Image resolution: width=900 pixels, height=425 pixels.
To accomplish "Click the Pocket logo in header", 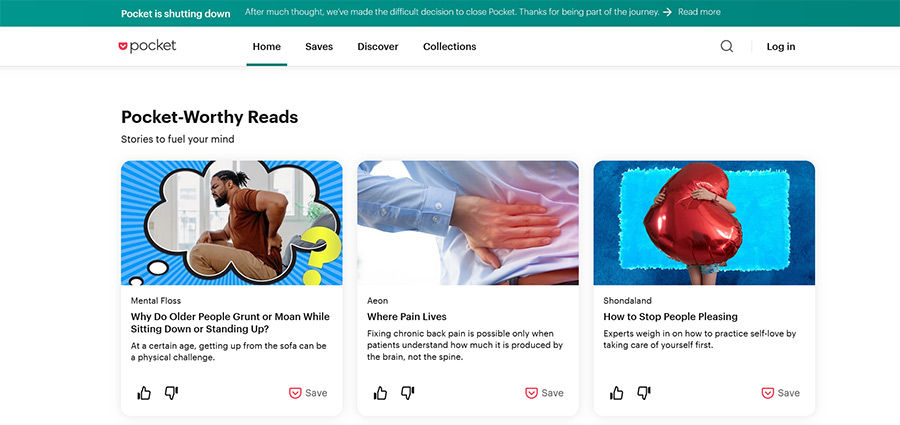I will click(x=147, y=47).
